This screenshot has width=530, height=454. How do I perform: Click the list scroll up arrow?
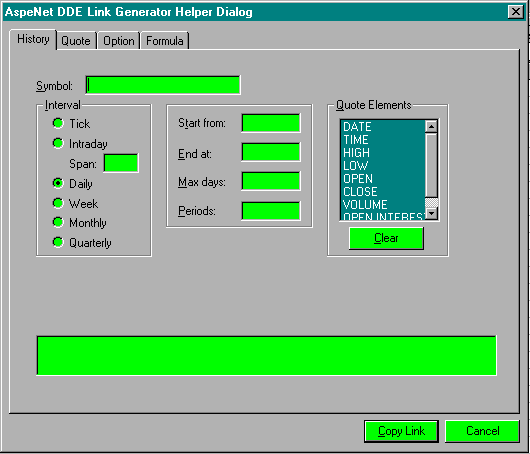pyautogui.click(x=431, y=126)
